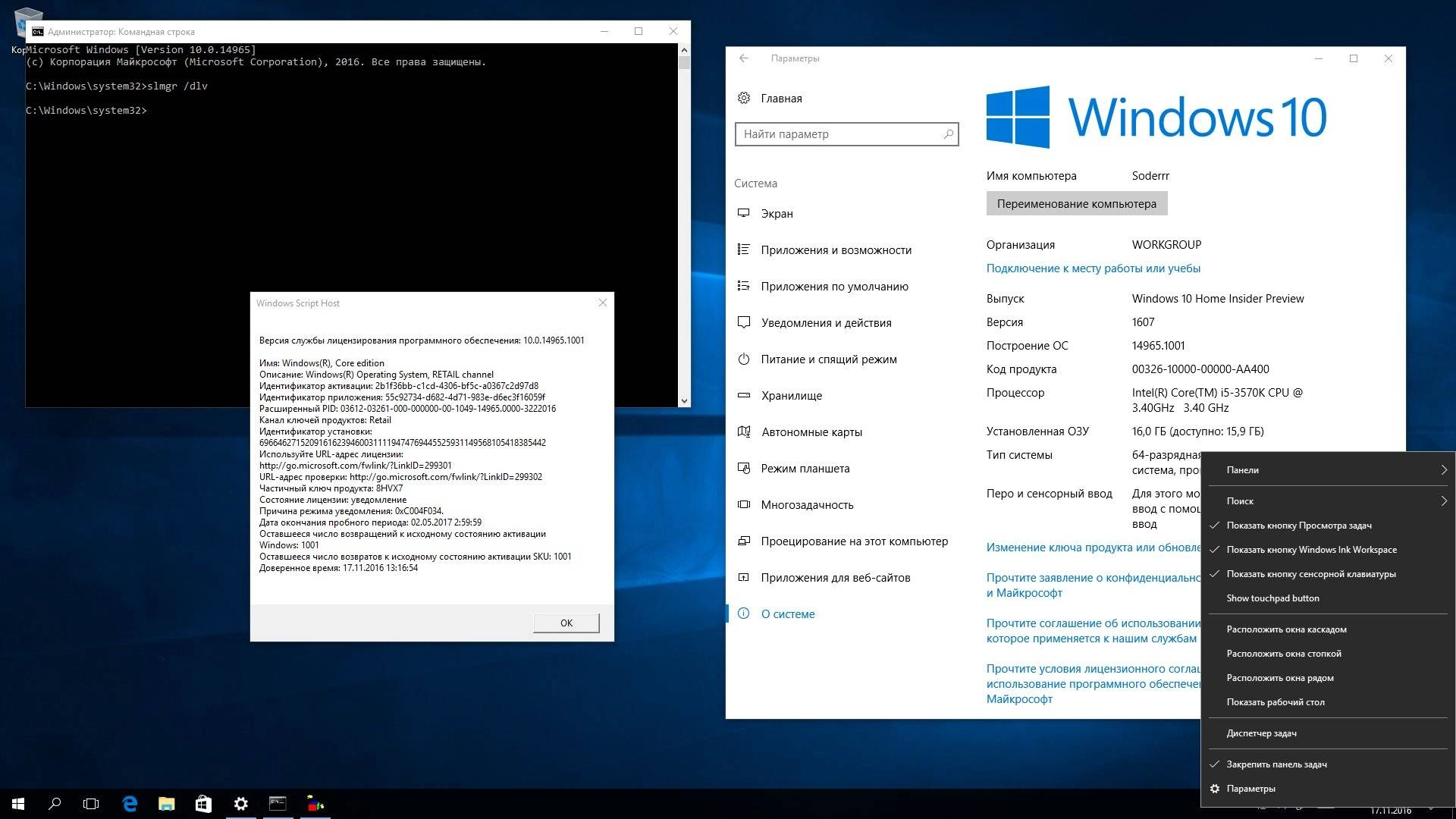
Task: Open Подключение к месту работы или учебы link
Action: 1093,268
